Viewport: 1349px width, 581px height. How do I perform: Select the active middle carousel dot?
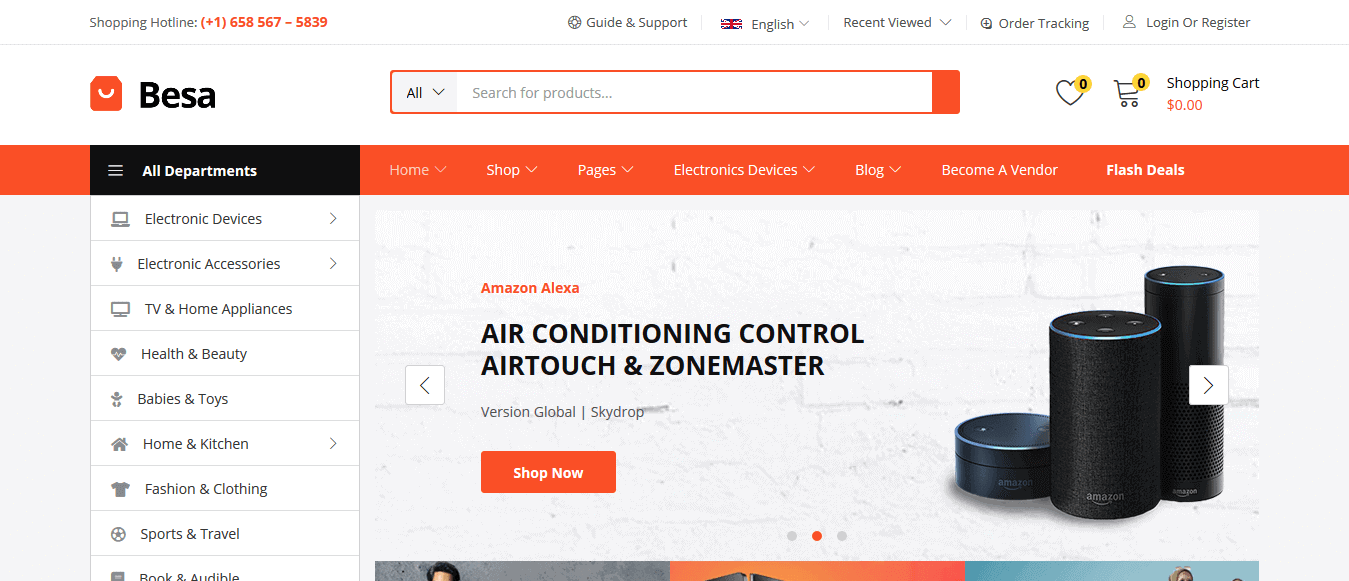point(817,536)
